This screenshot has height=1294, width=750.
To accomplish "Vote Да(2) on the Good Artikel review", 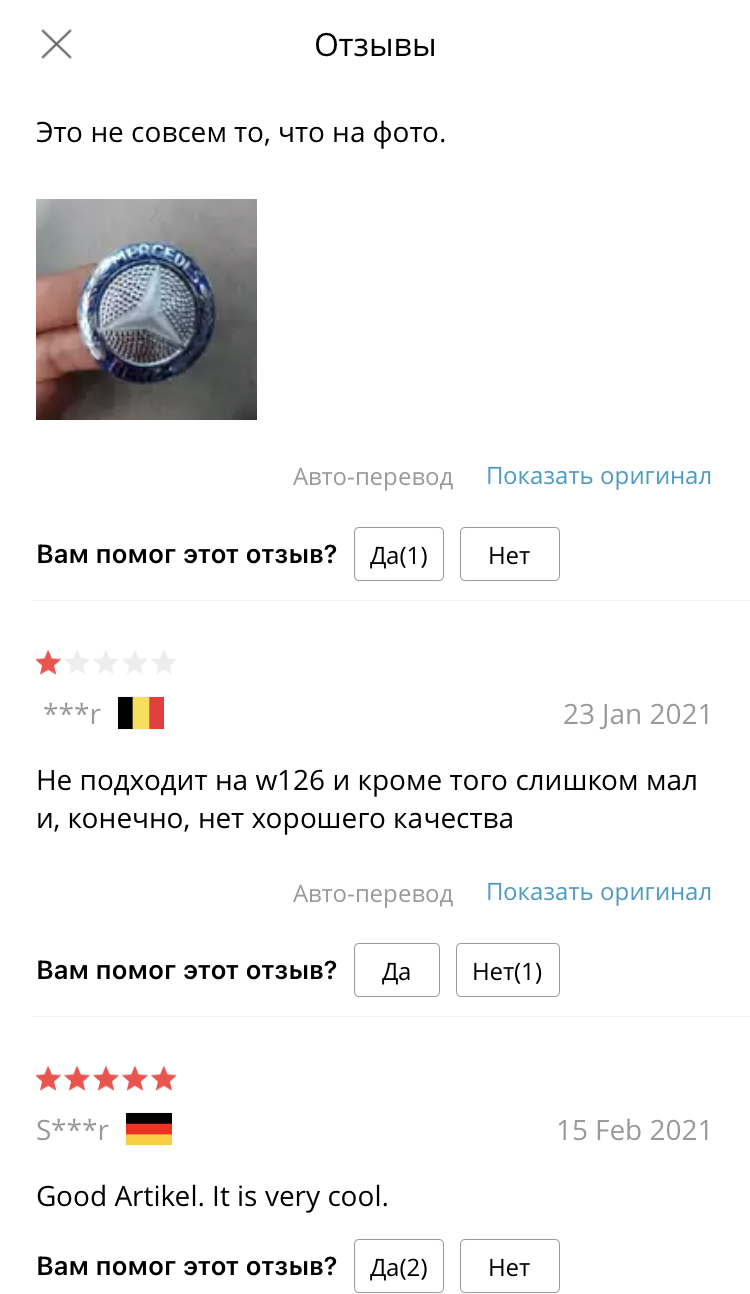I will 399,1267.
